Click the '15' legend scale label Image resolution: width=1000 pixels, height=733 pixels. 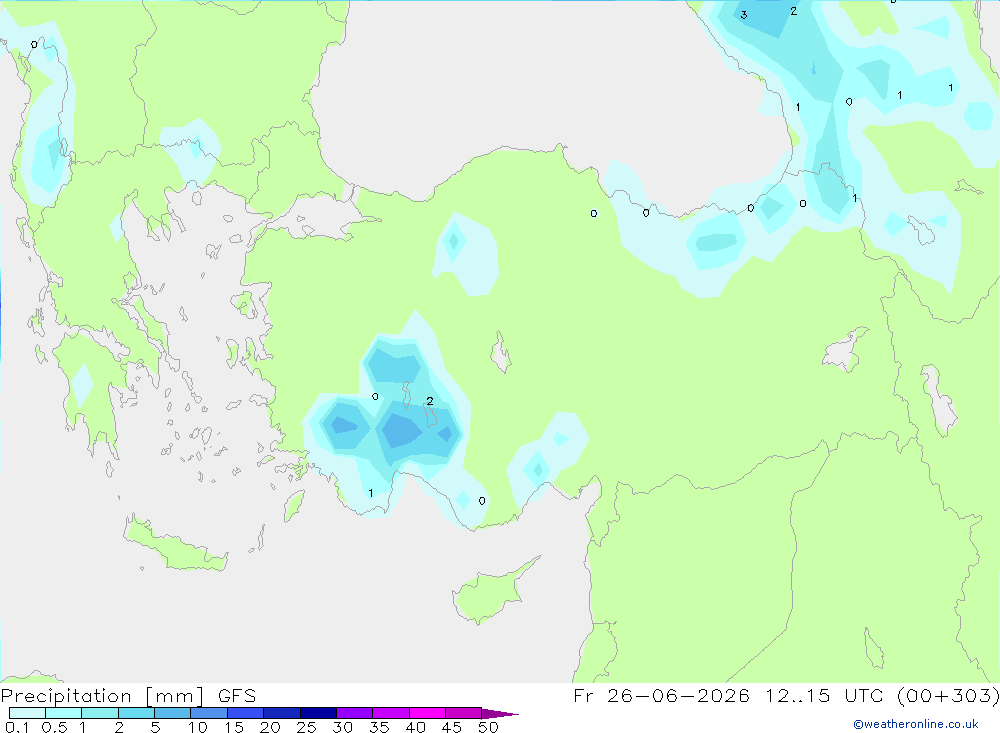pyautogui.click(x=234, y=727)
